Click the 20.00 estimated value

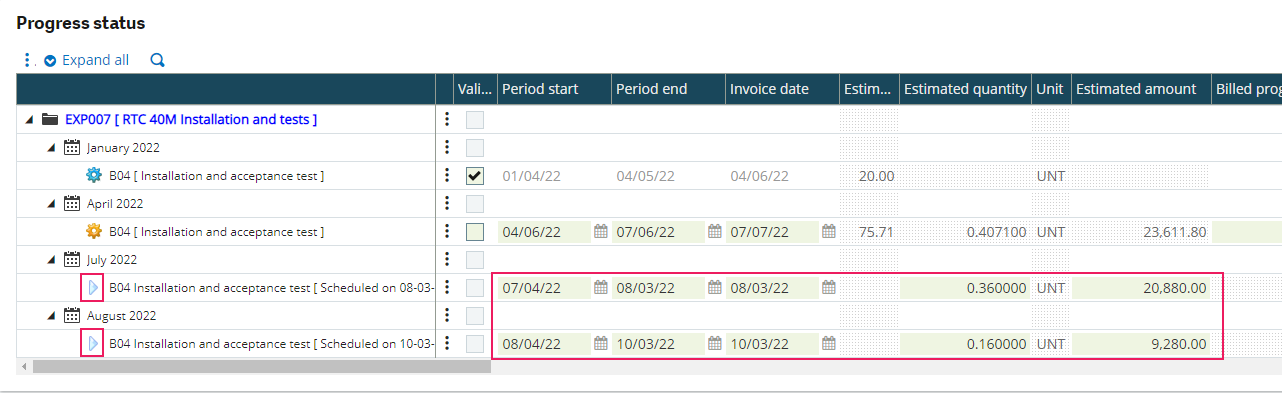point(876,176)
